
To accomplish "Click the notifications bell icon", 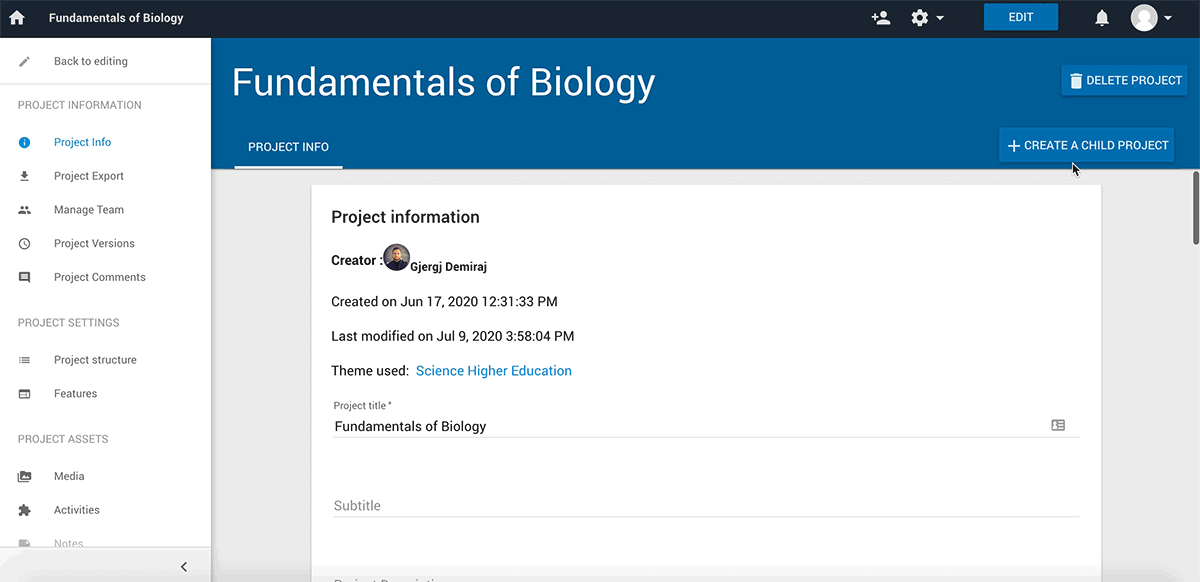I will (1102, 18).
